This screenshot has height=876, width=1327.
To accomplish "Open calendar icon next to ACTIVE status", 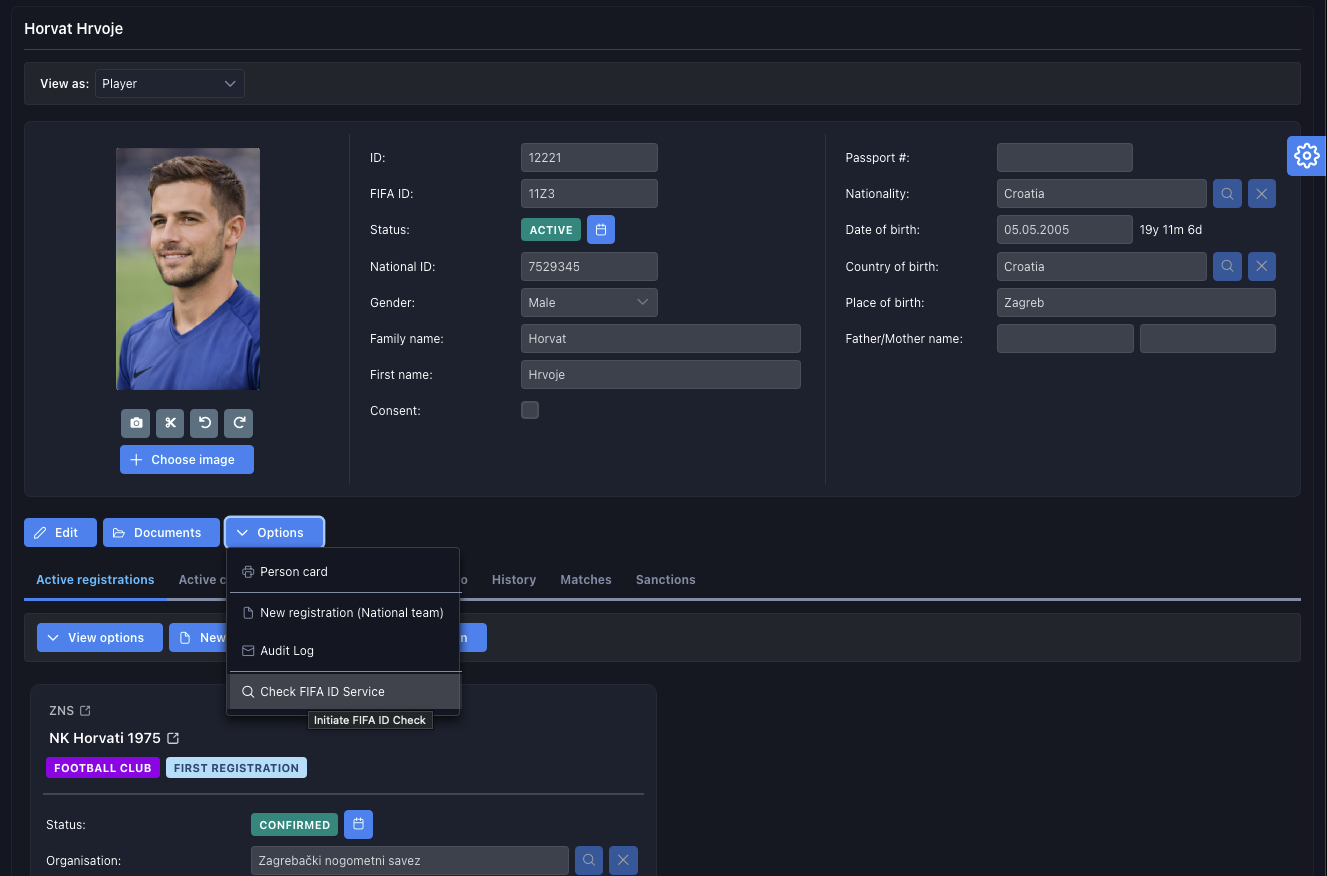I will coord(601,230).
